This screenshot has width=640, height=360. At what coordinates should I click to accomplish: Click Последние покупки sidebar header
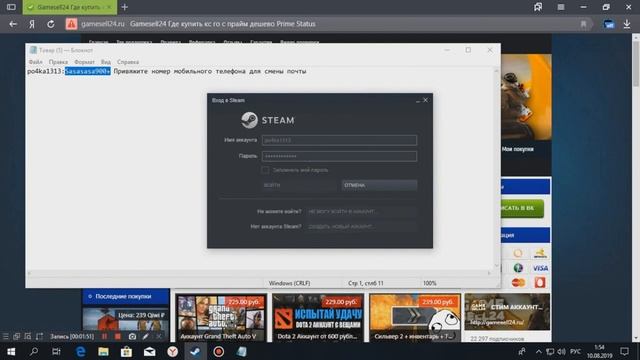pyautogui.click(x=126, y=296)
